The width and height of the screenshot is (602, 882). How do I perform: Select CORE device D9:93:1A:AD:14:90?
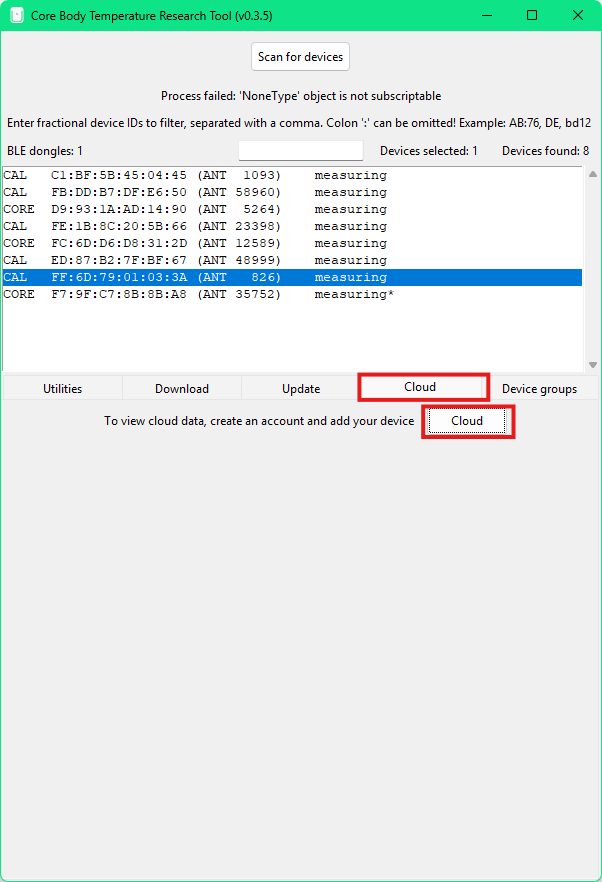[x=292, y=209]
